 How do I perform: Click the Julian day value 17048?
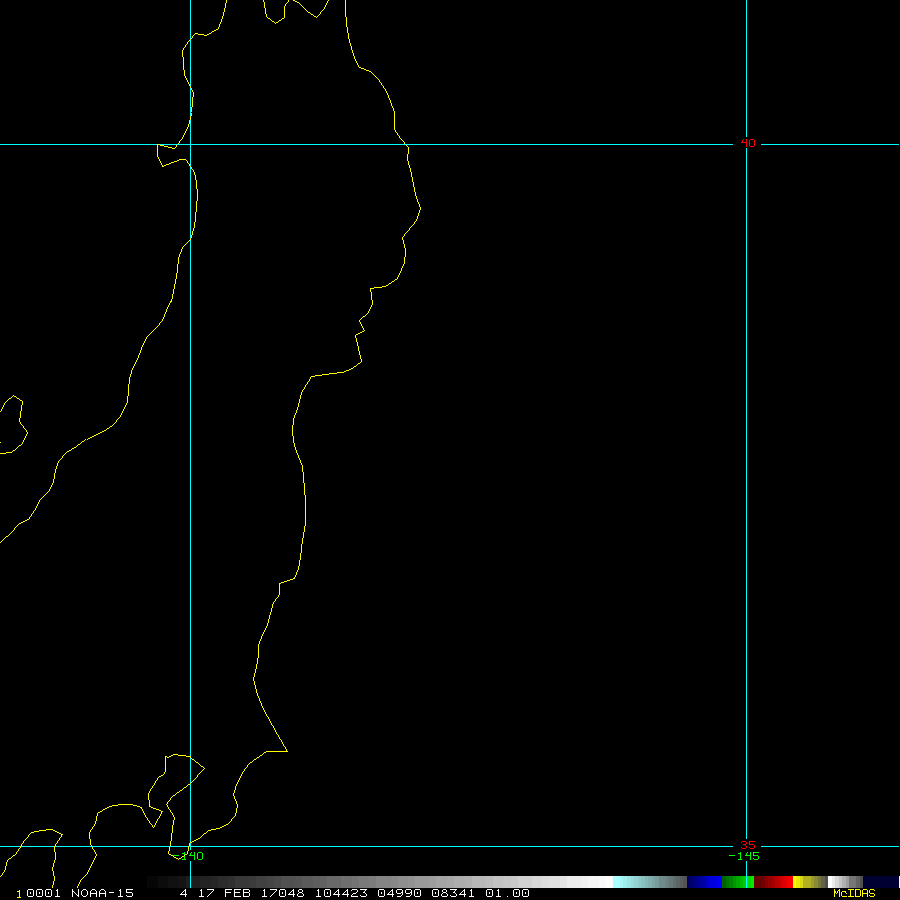point(282,893)
